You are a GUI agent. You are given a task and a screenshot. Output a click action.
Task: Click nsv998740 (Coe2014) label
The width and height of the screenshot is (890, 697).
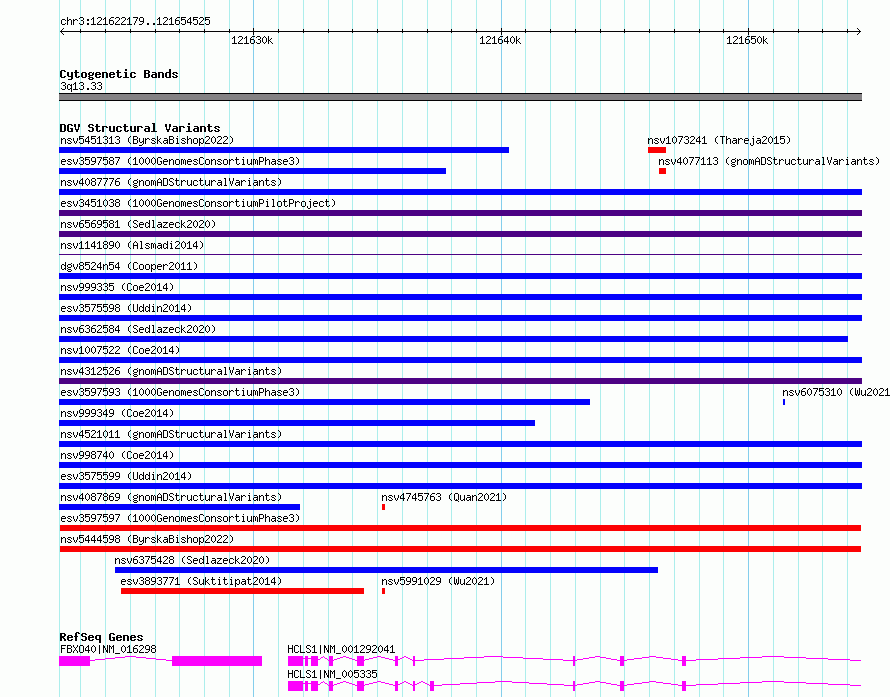[x=117, y=455]
